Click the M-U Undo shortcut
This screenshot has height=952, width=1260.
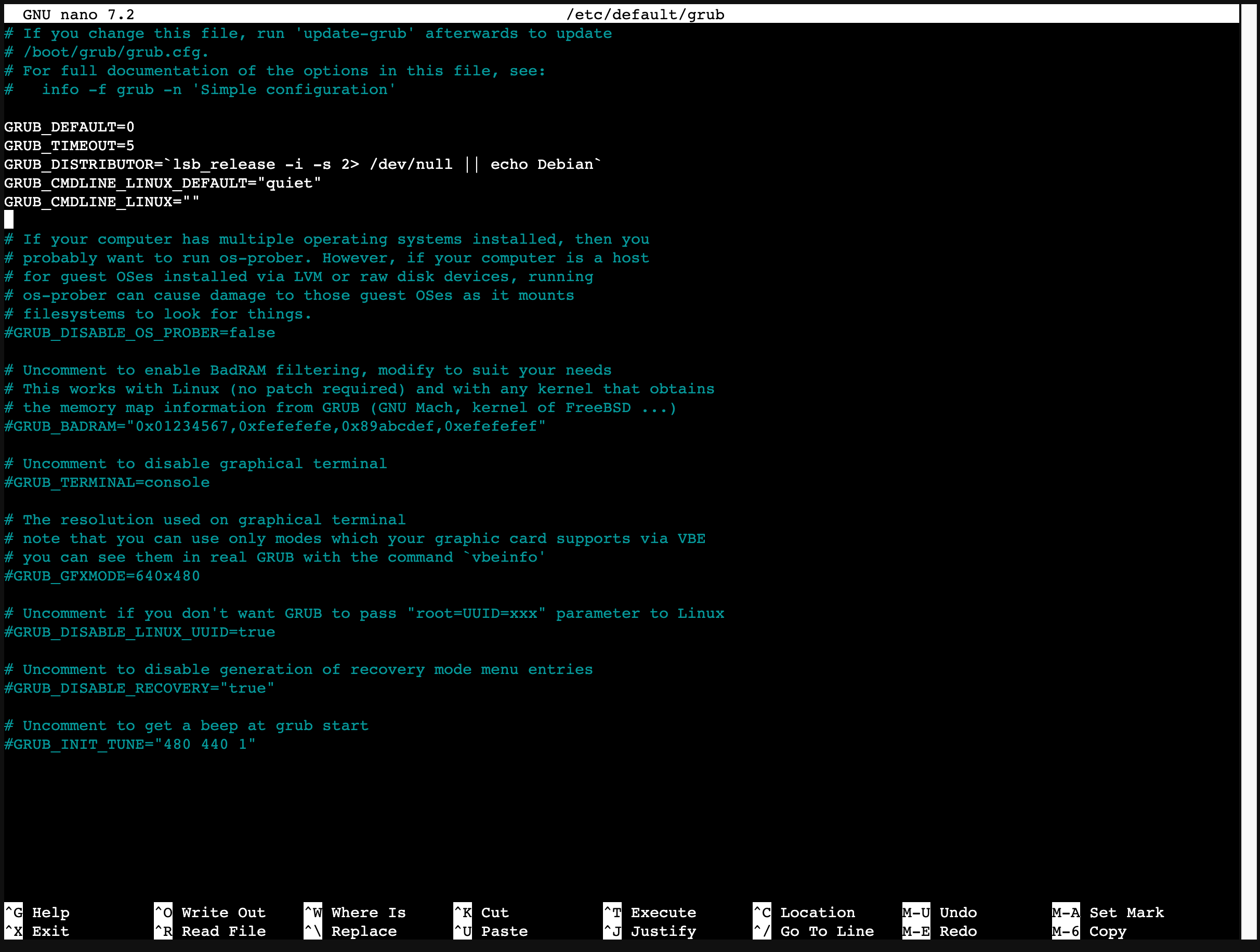tap(940, 912)
